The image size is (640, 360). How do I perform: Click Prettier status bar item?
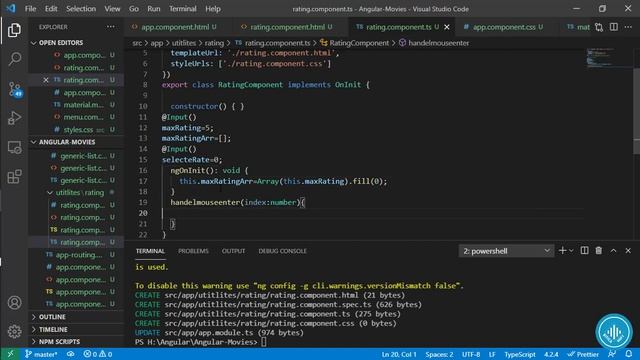click(583, 354)
